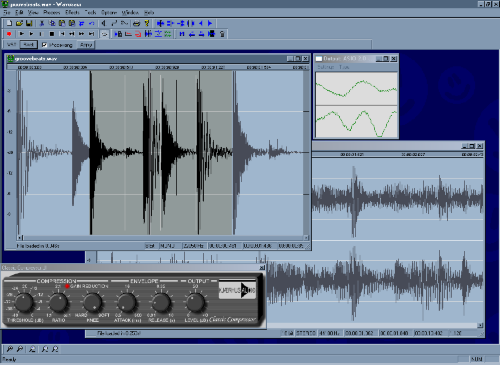The width and height of the screenshot is (500, 365).
Task: Stop playback with the square stop button
Action: coord(52,34)
